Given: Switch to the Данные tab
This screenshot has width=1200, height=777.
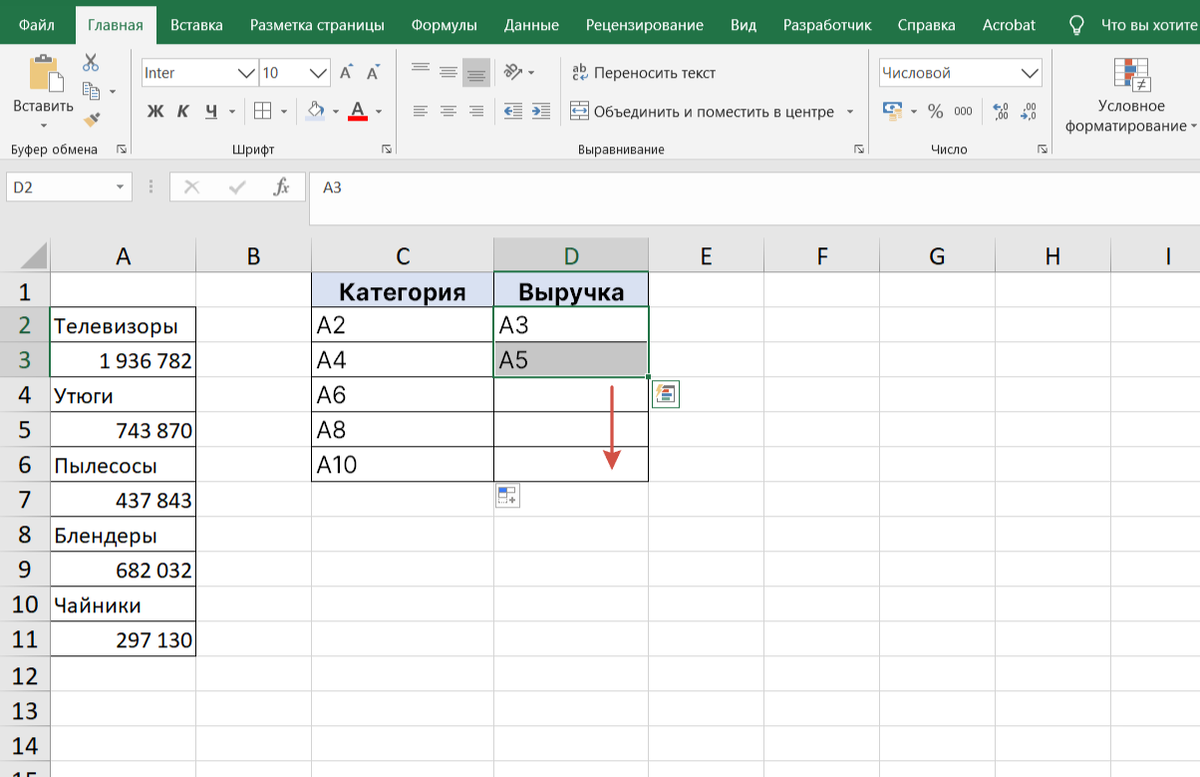Looking at the screenshot, I should [x=531, y=25].
